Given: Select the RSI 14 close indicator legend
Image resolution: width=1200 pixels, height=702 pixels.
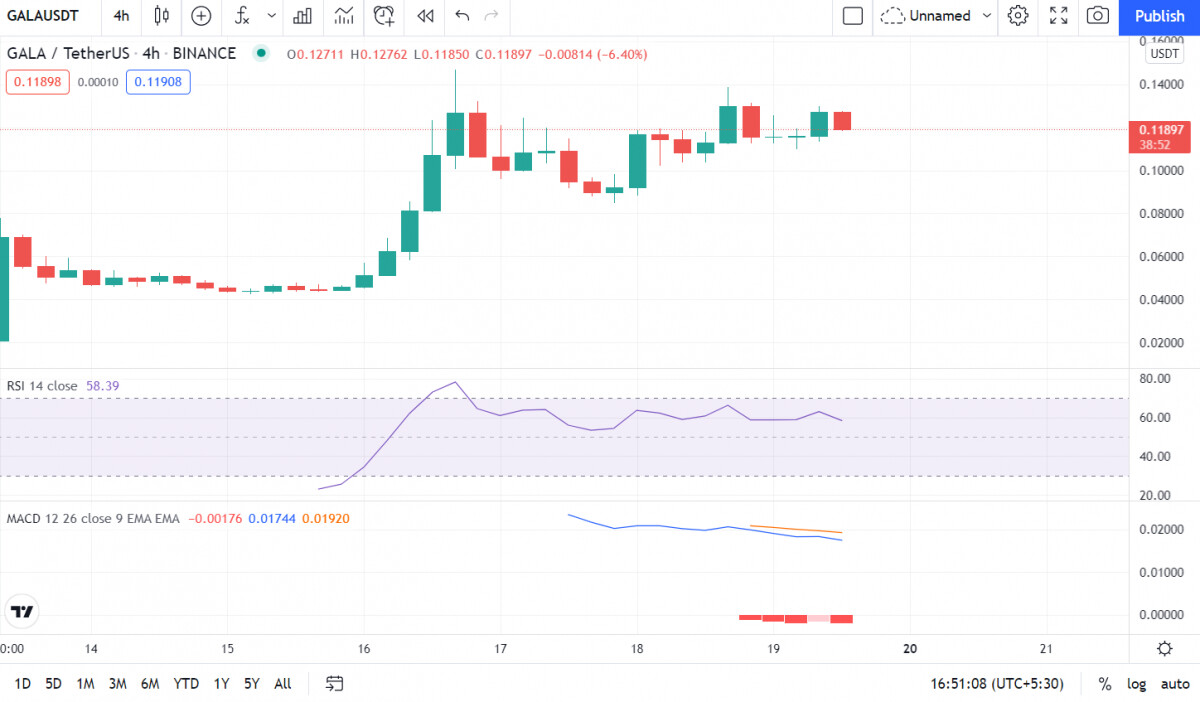Looking at the screenshot, I should coord(42,385).
